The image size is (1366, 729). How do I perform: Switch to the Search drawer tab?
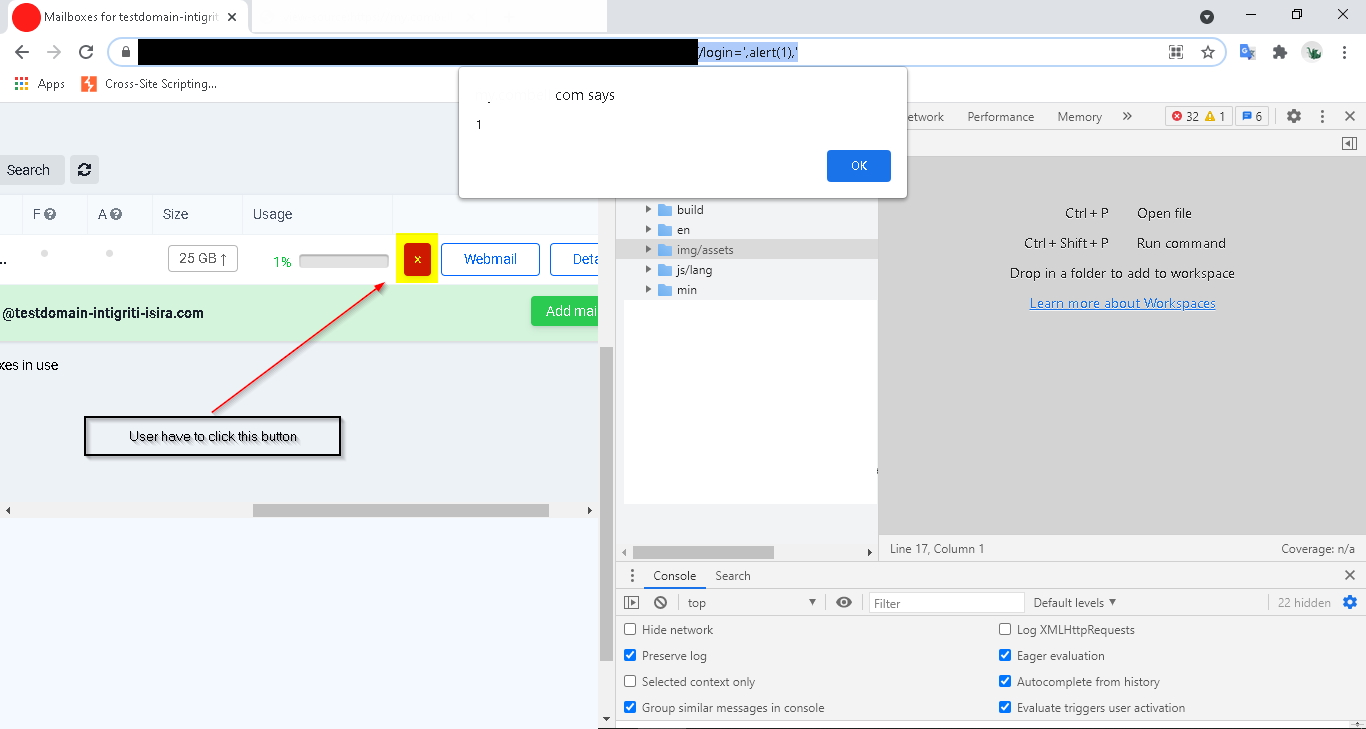[x=732, y=576]
